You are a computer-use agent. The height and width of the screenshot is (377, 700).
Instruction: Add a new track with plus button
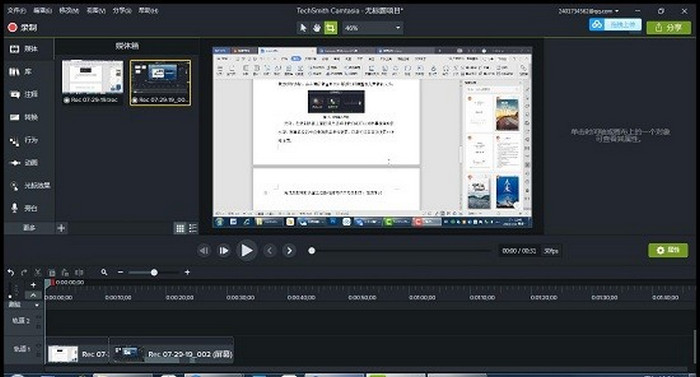coord(33,285)
